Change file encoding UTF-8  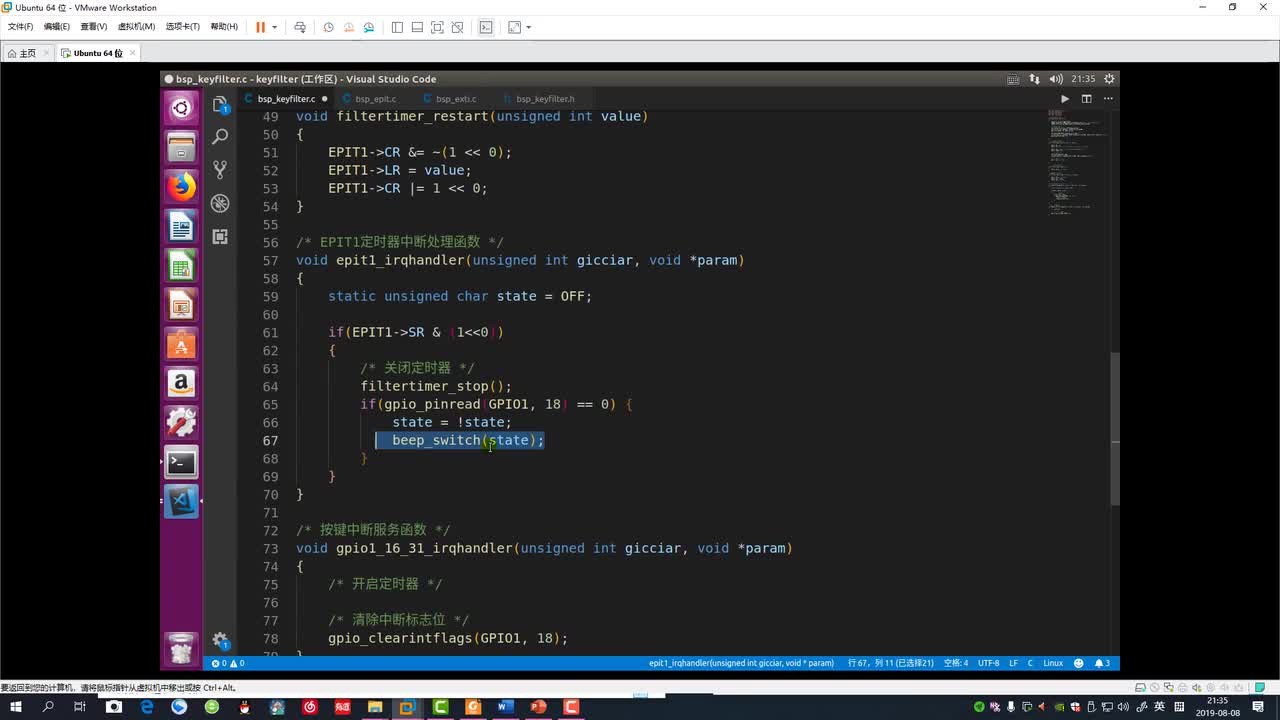[988, 663]
